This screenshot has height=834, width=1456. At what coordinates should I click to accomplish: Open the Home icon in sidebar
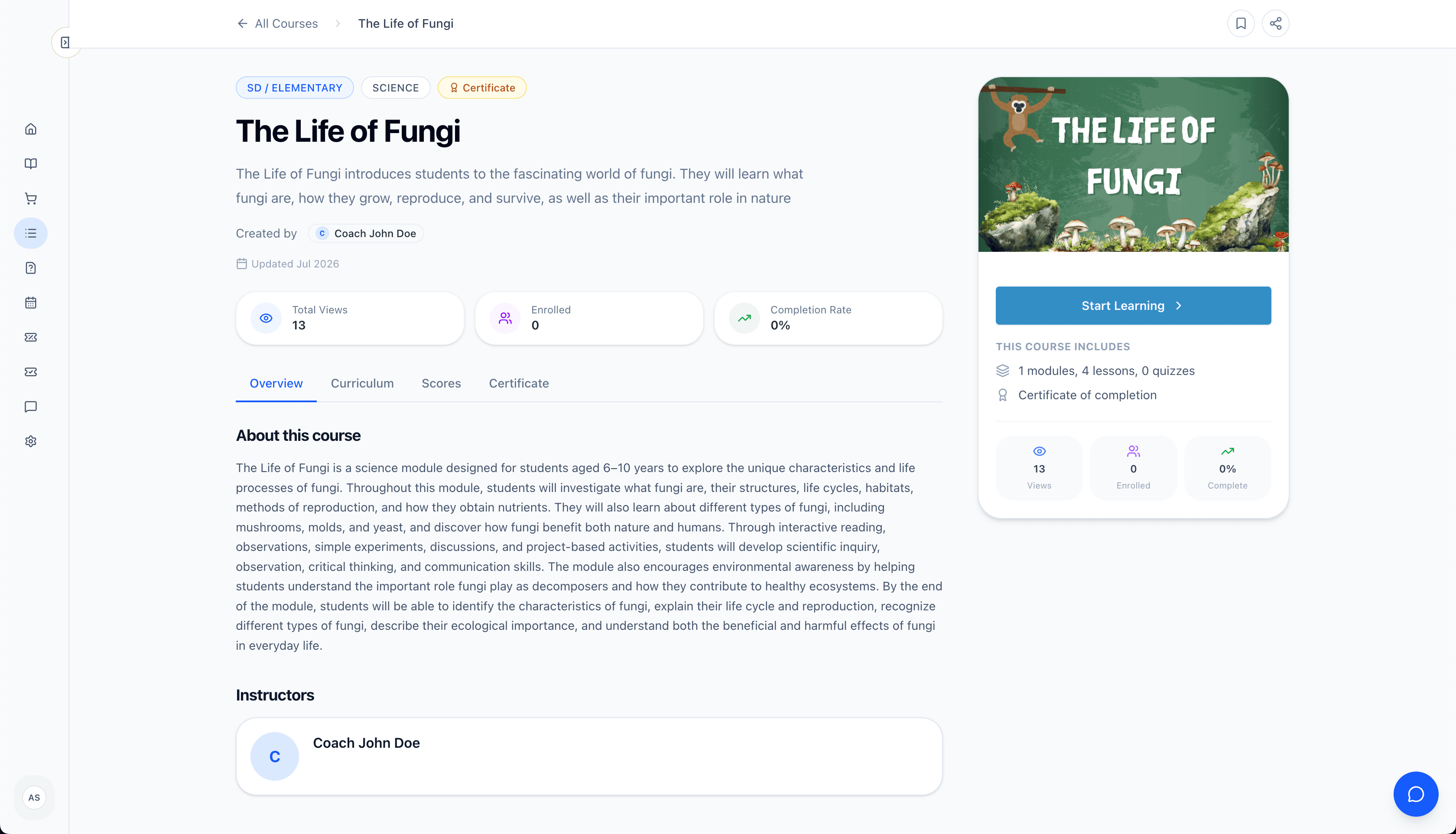click(x=31, y=129)
